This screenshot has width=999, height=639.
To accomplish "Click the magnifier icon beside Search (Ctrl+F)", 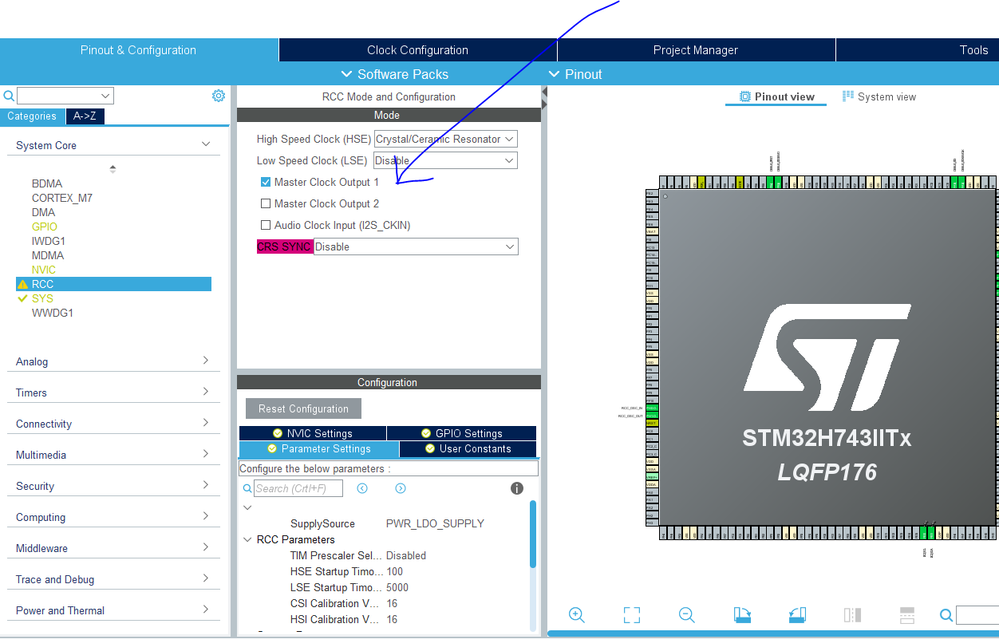I will pos(247,489).
